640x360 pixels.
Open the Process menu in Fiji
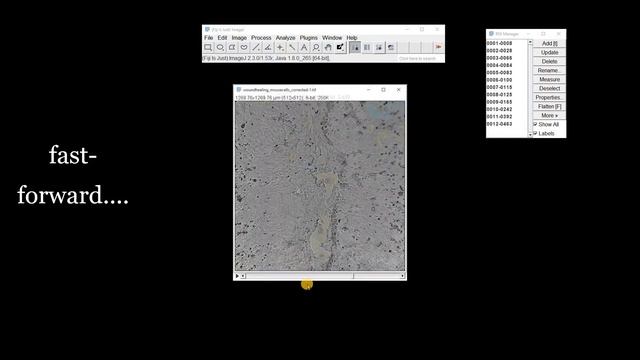click(x=261, y=38)
